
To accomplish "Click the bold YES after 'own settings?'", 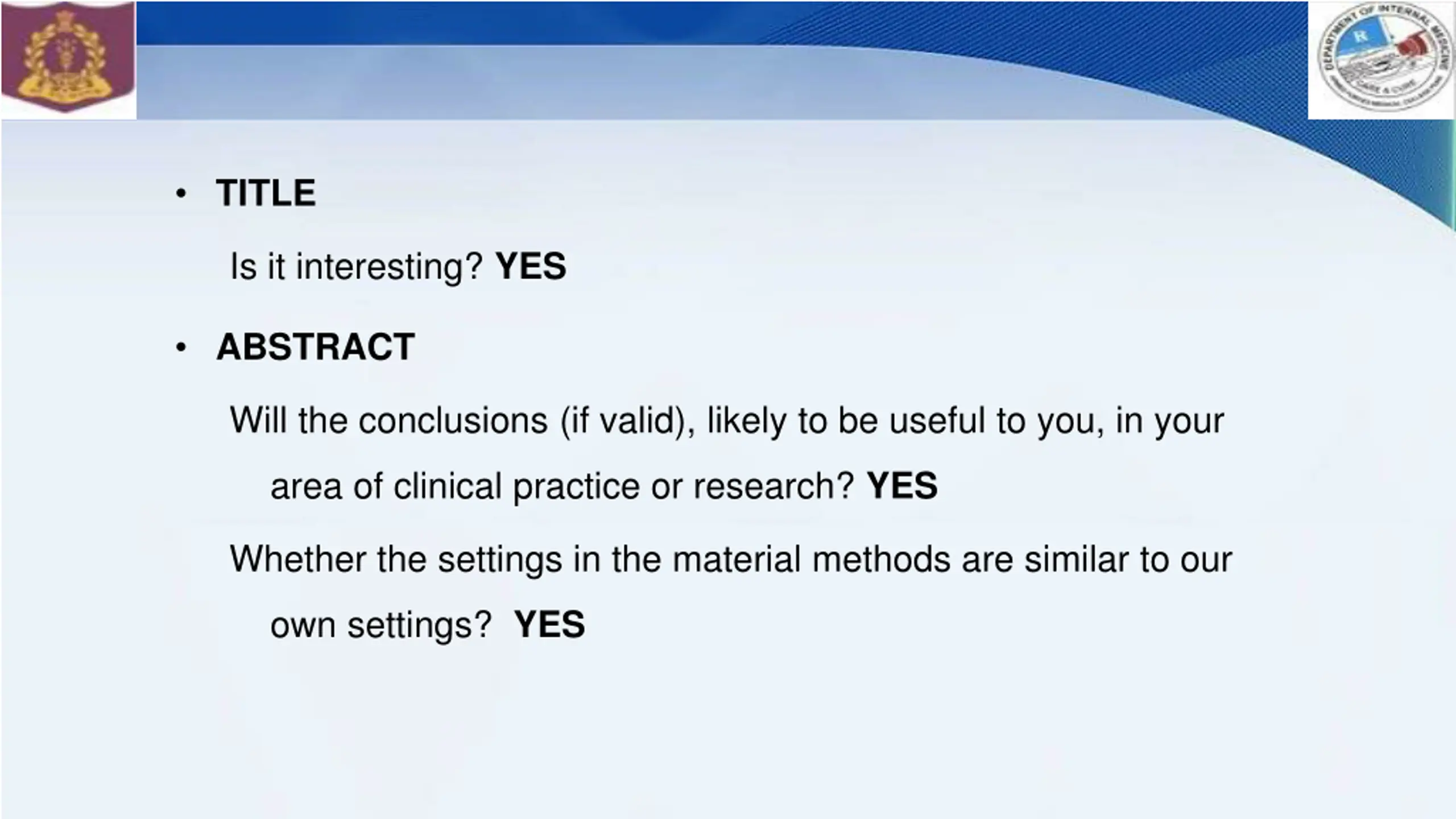I will pyautogui.click(x=549, y=624).
